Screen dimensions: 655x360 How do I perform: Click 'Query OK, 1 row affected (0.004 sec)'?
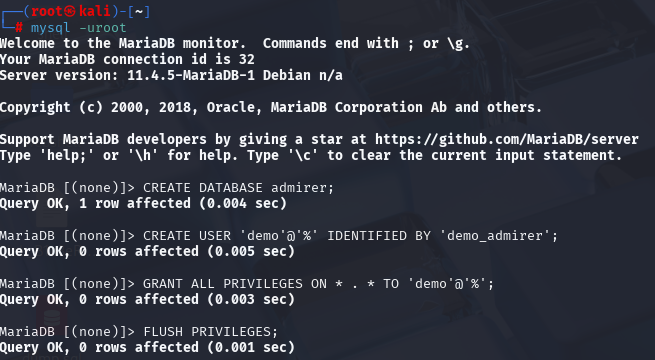143,203
